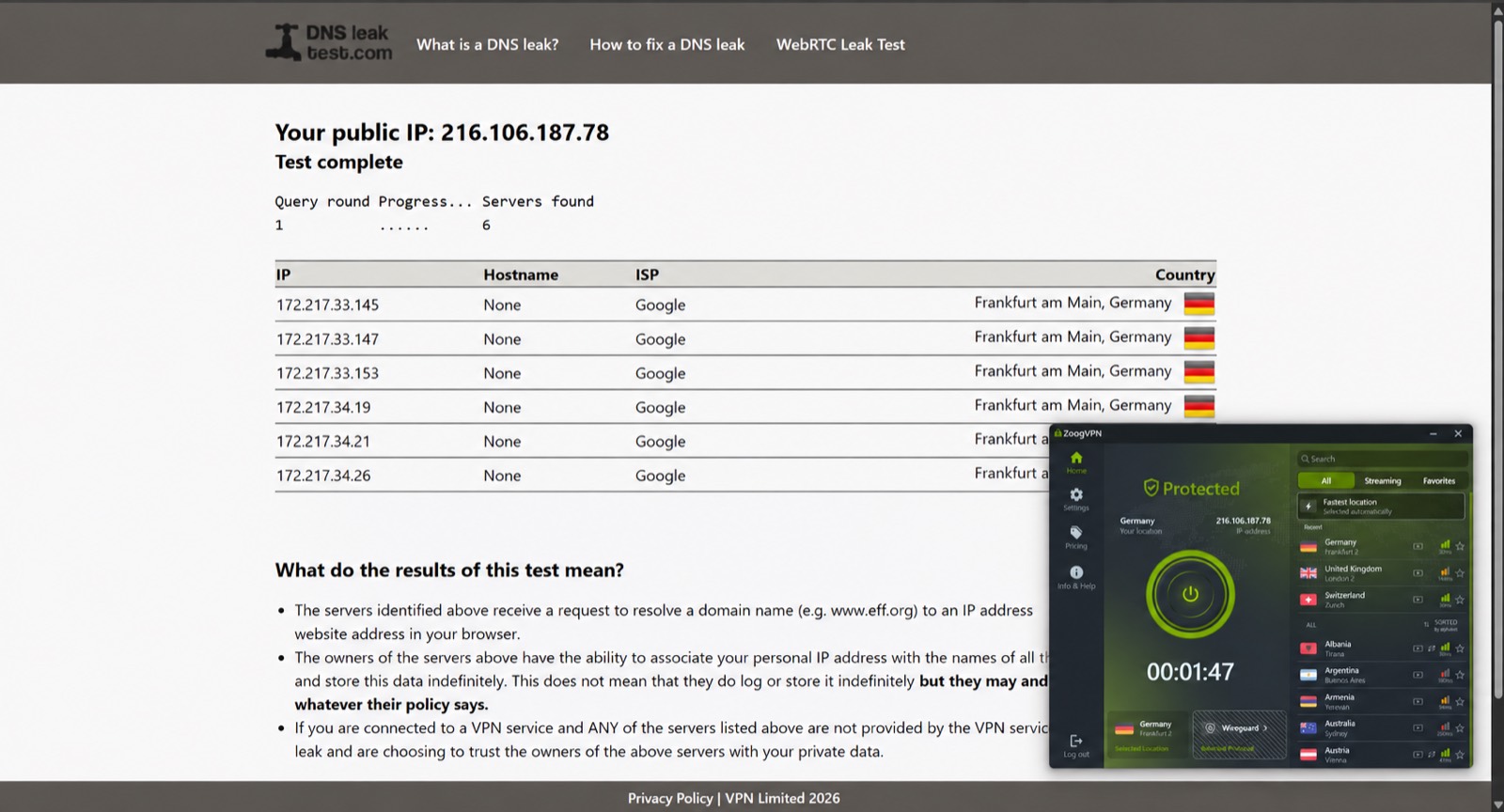
Task: Click the signal strength bars for Argentina
Action: [1445, 674]
